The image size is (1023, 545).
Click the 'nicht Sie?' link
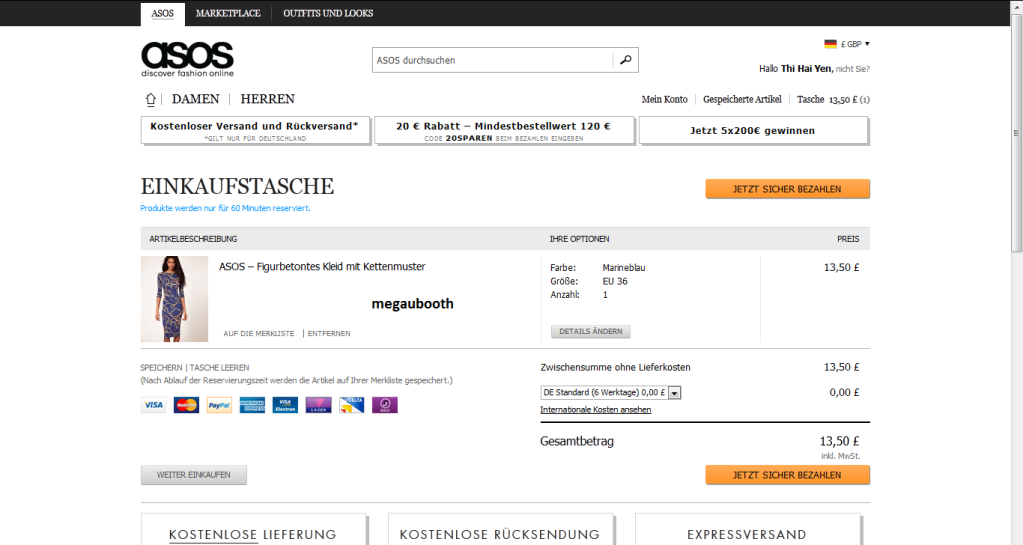[853, 69]
